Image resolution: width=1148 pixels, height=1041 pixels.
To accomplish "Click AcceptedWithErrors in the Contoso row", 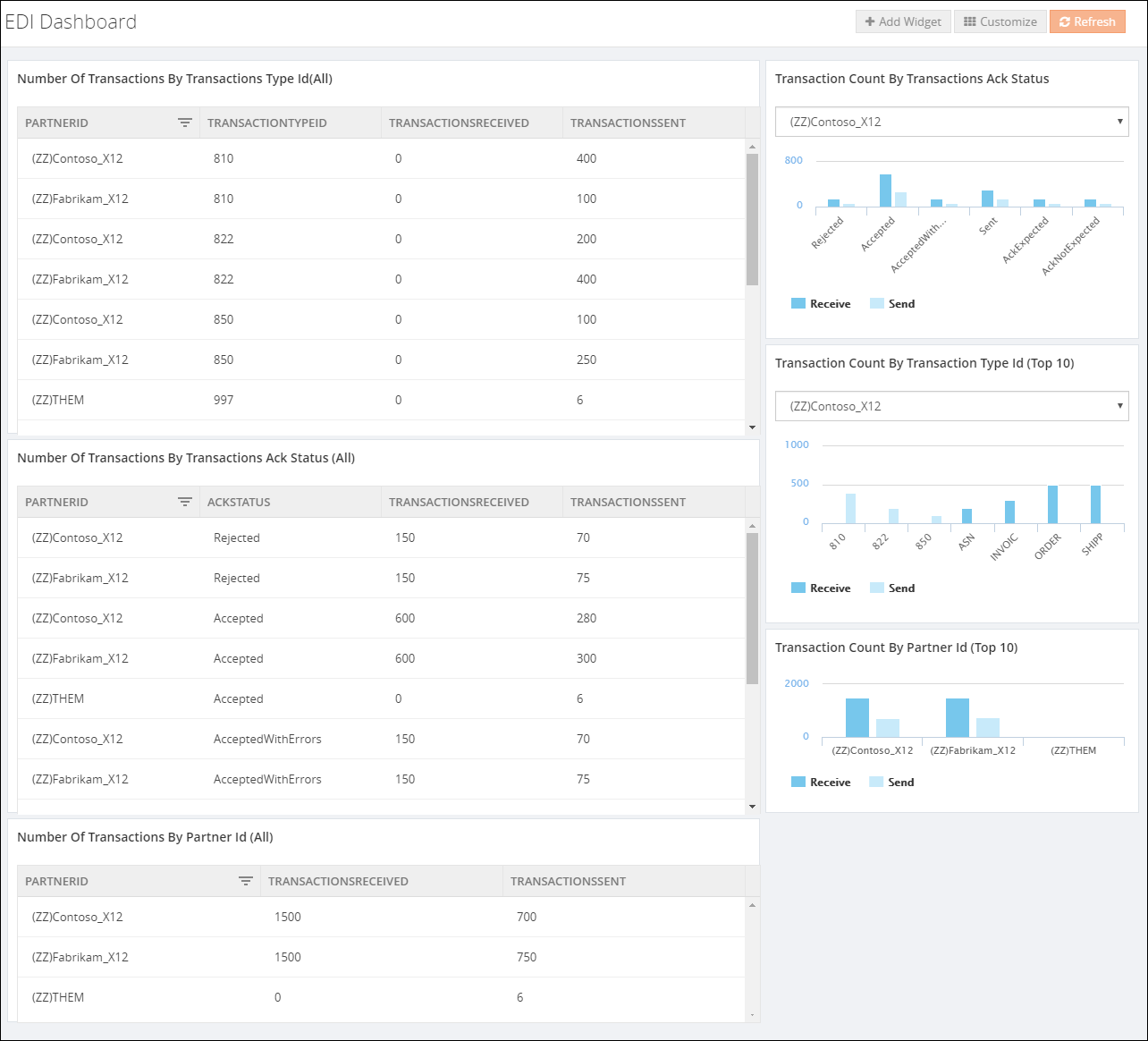I will (267, 739).
